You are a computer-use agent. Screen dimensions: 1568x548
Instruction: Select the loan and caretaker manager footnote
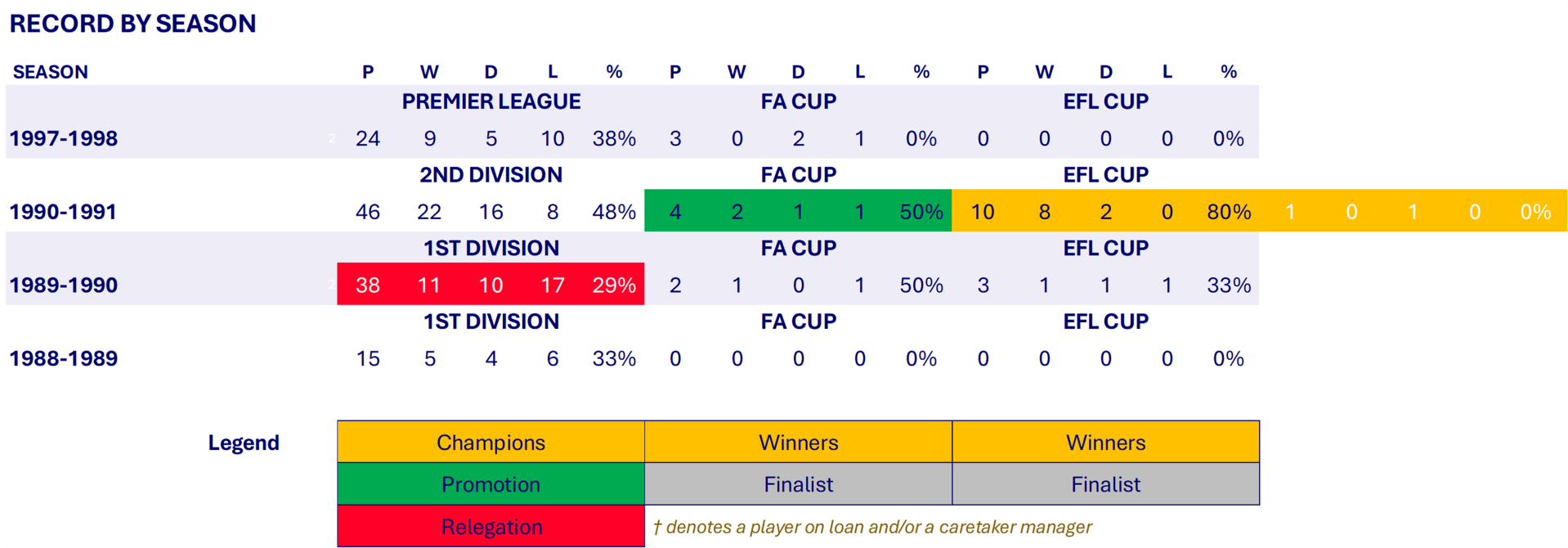(872, 527)
